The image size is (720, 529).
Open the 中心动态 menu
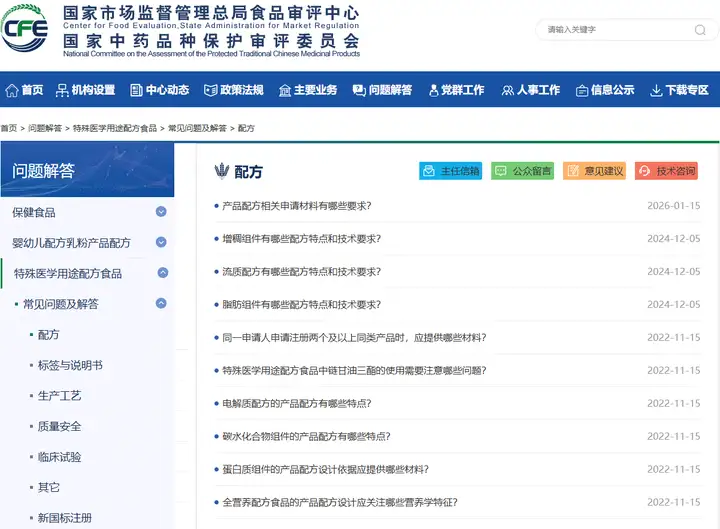[x=168, y=90]
